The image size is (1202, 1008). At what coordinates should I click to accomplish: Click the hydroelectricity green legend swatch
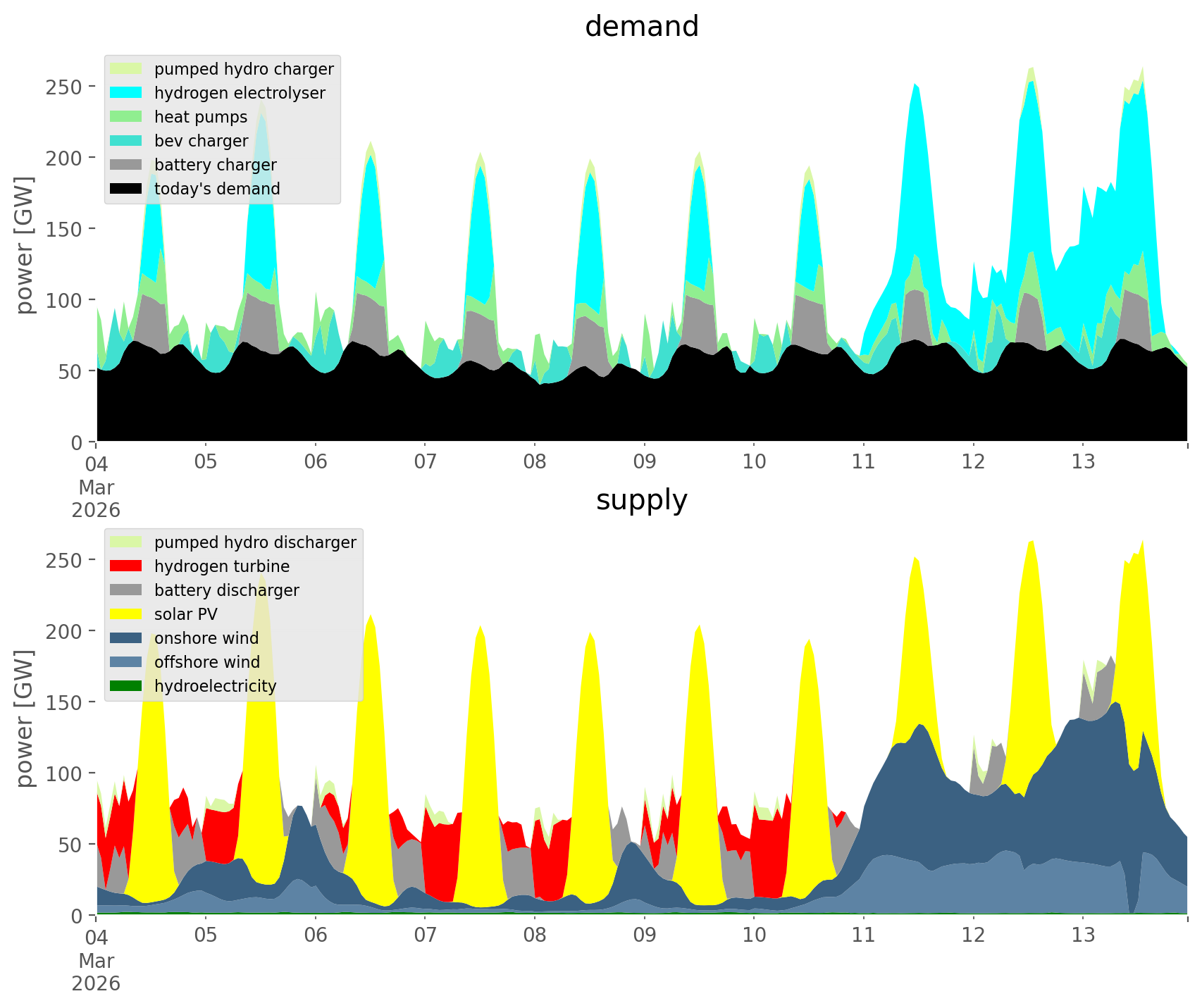click(x=126, y=686)
